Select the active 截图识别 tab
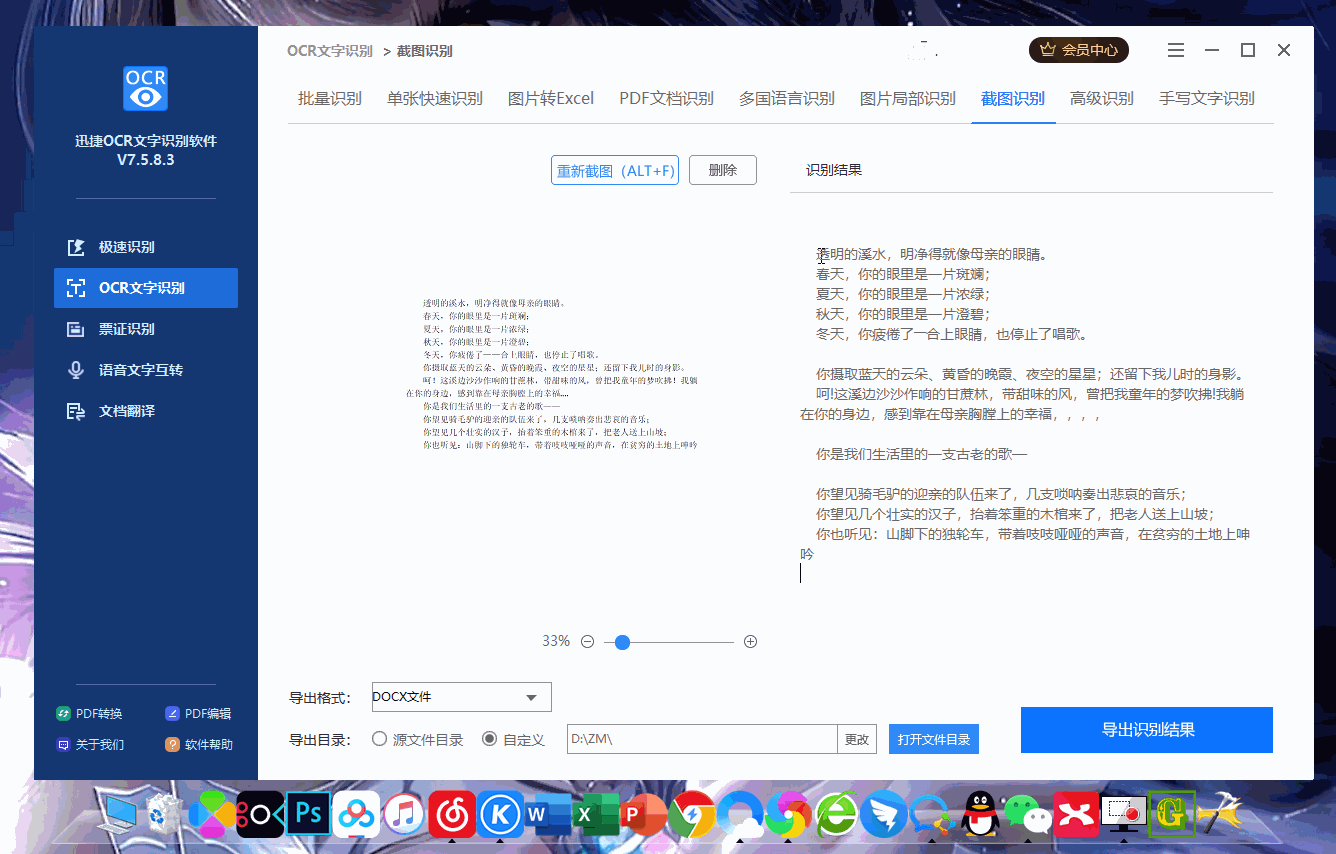1336x854 pixels. pos(1013,98)
